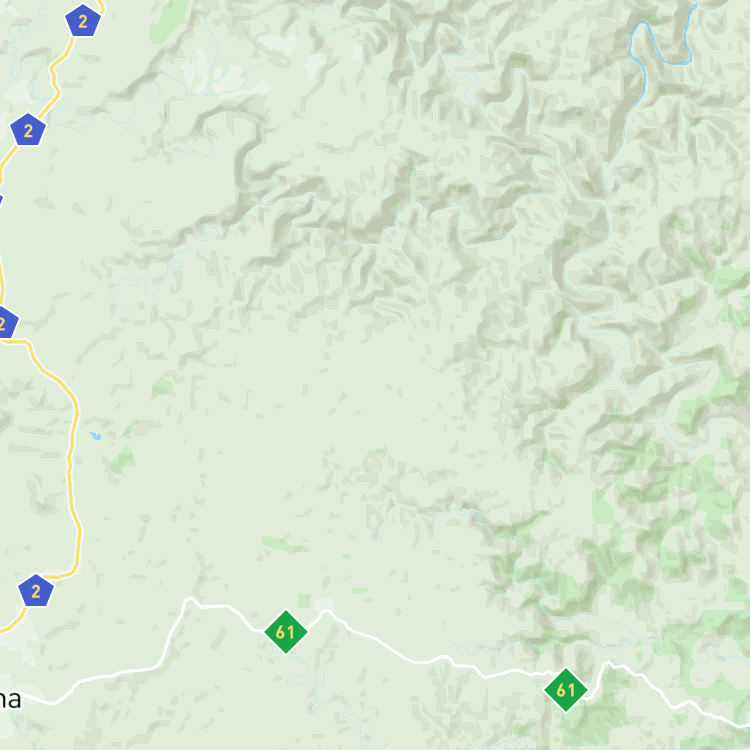Select the lowest Route 2 pentagon shield
The width and height of the screenshot is (750, 750).
[36, 591]
